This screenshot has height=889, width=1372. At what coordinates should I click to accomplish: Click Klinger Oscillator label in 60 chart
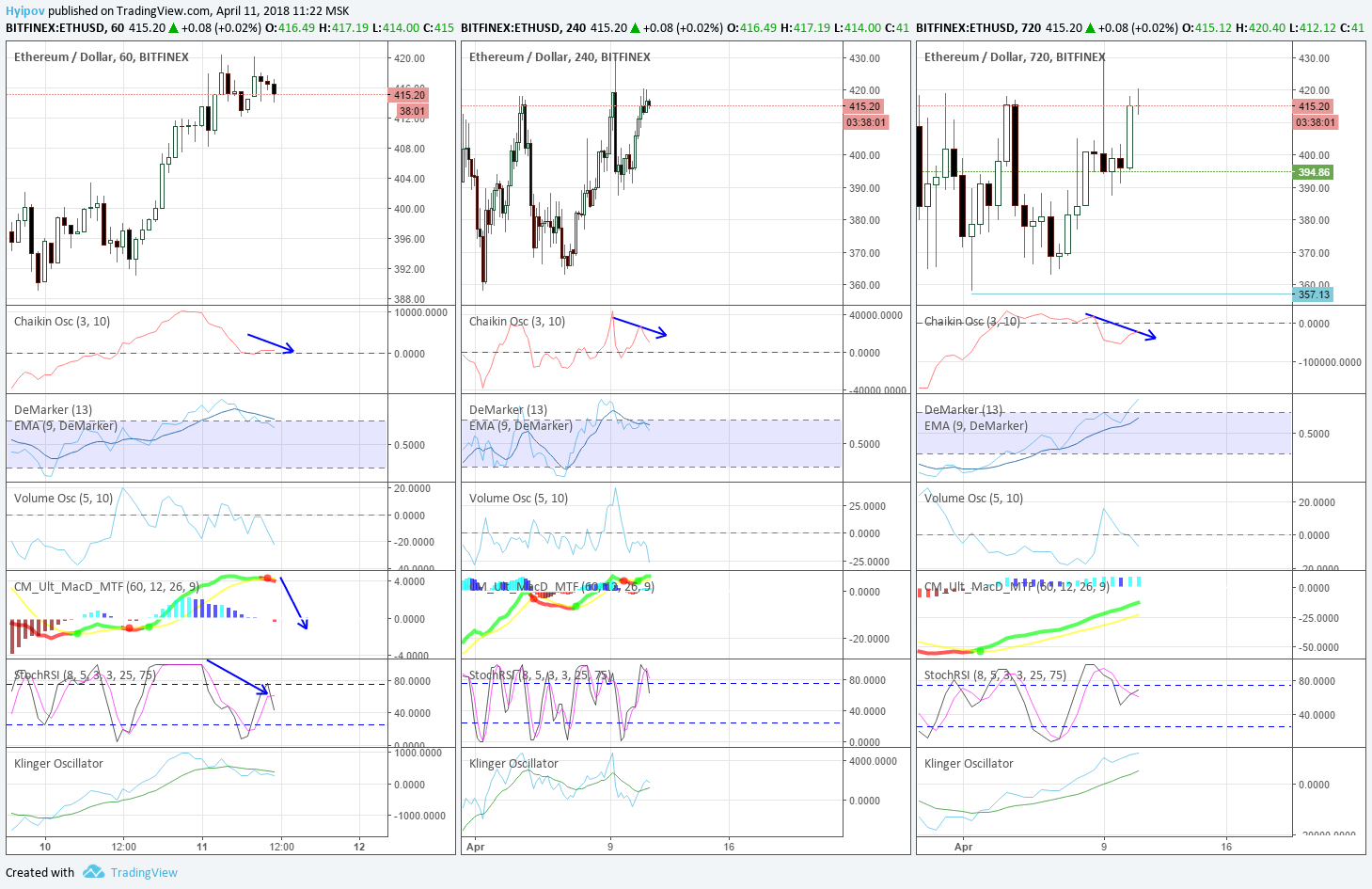tap(58, 763)
